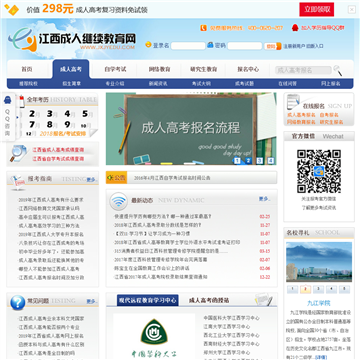Viewport: 360px width, 360px height.
Task: Click the blackboard 成人高考报名流程 banner
Action: [191, 129]
